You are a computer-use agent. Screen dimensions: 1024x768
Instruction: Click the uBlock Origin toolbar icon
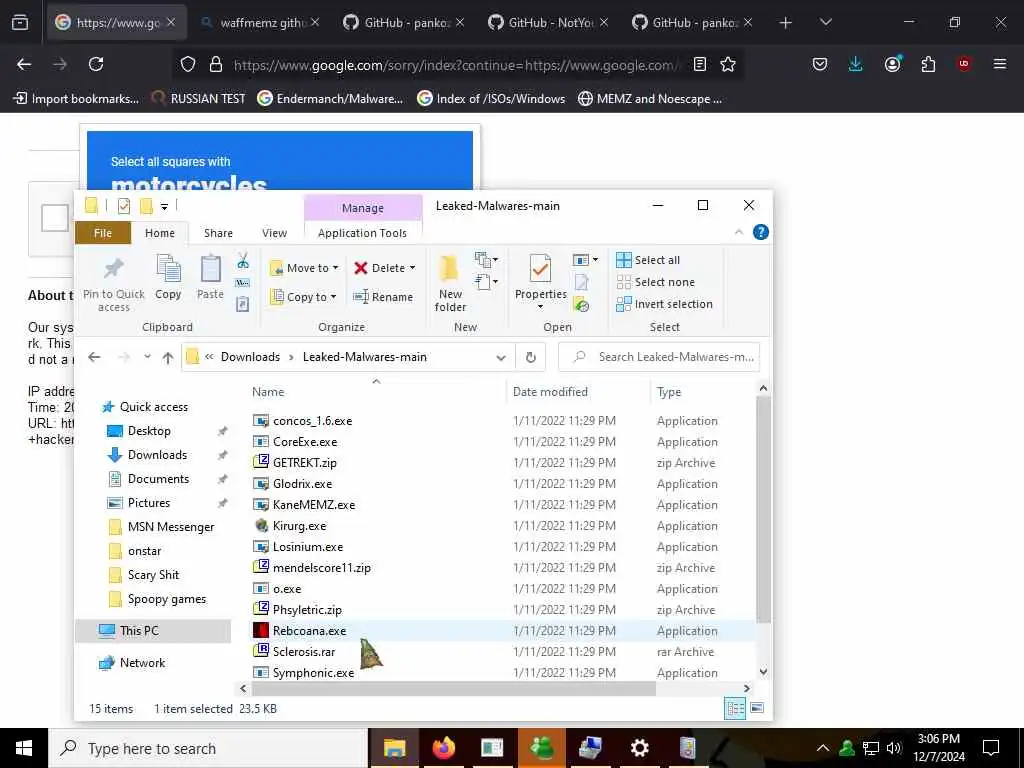tap(964, 64)
